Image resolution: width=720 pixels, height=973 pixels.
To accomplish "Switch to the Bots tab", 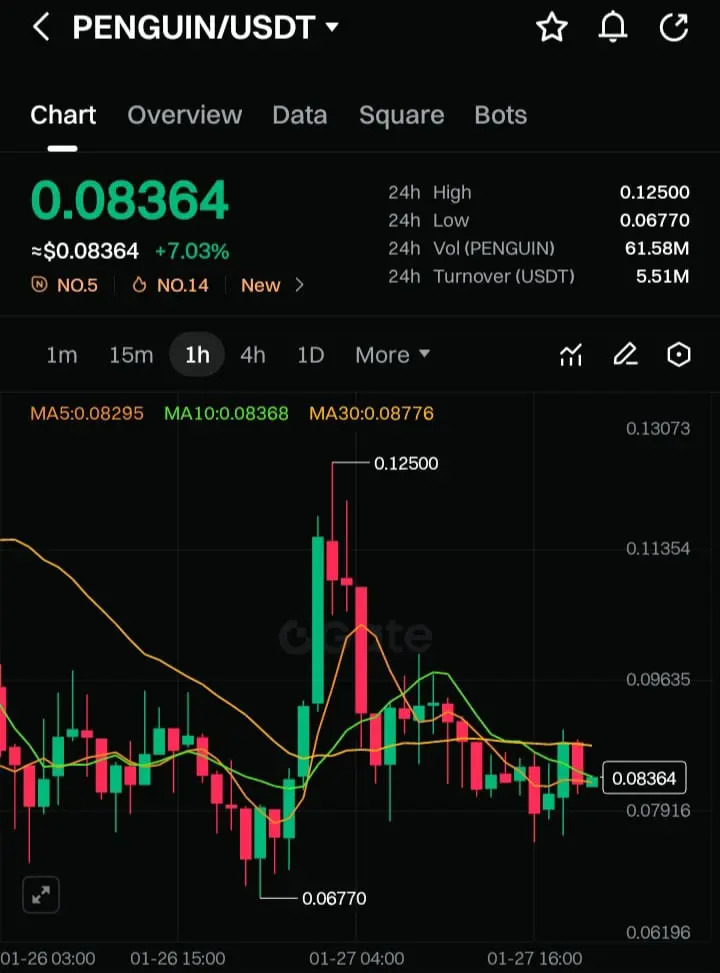I will pyautogui.click(x=500, y=115).
